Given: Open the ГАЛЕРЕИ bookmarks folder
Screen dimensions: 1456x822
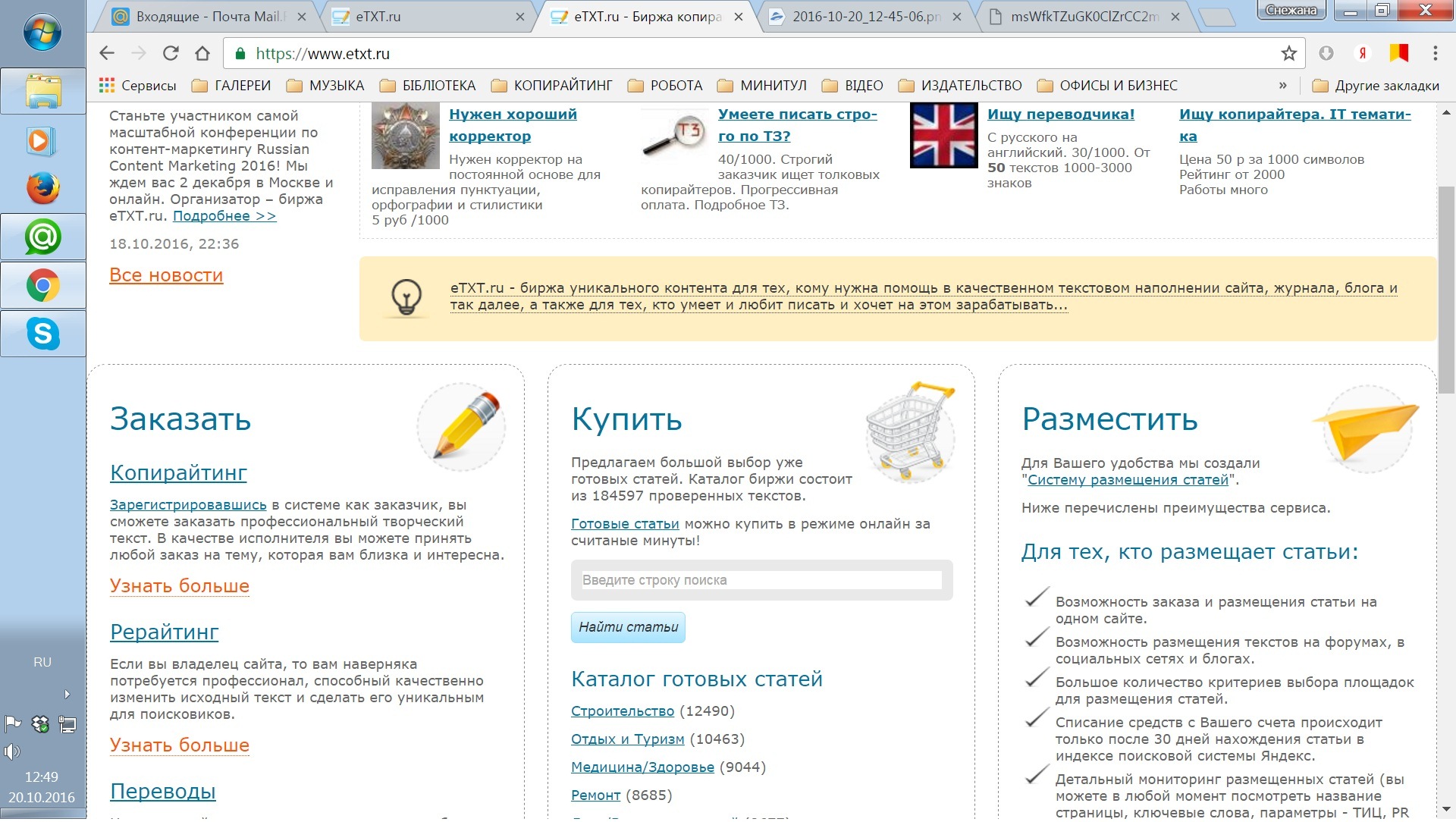Looking at the screenshot, I should pyautogui.click(x=231, y=86).
